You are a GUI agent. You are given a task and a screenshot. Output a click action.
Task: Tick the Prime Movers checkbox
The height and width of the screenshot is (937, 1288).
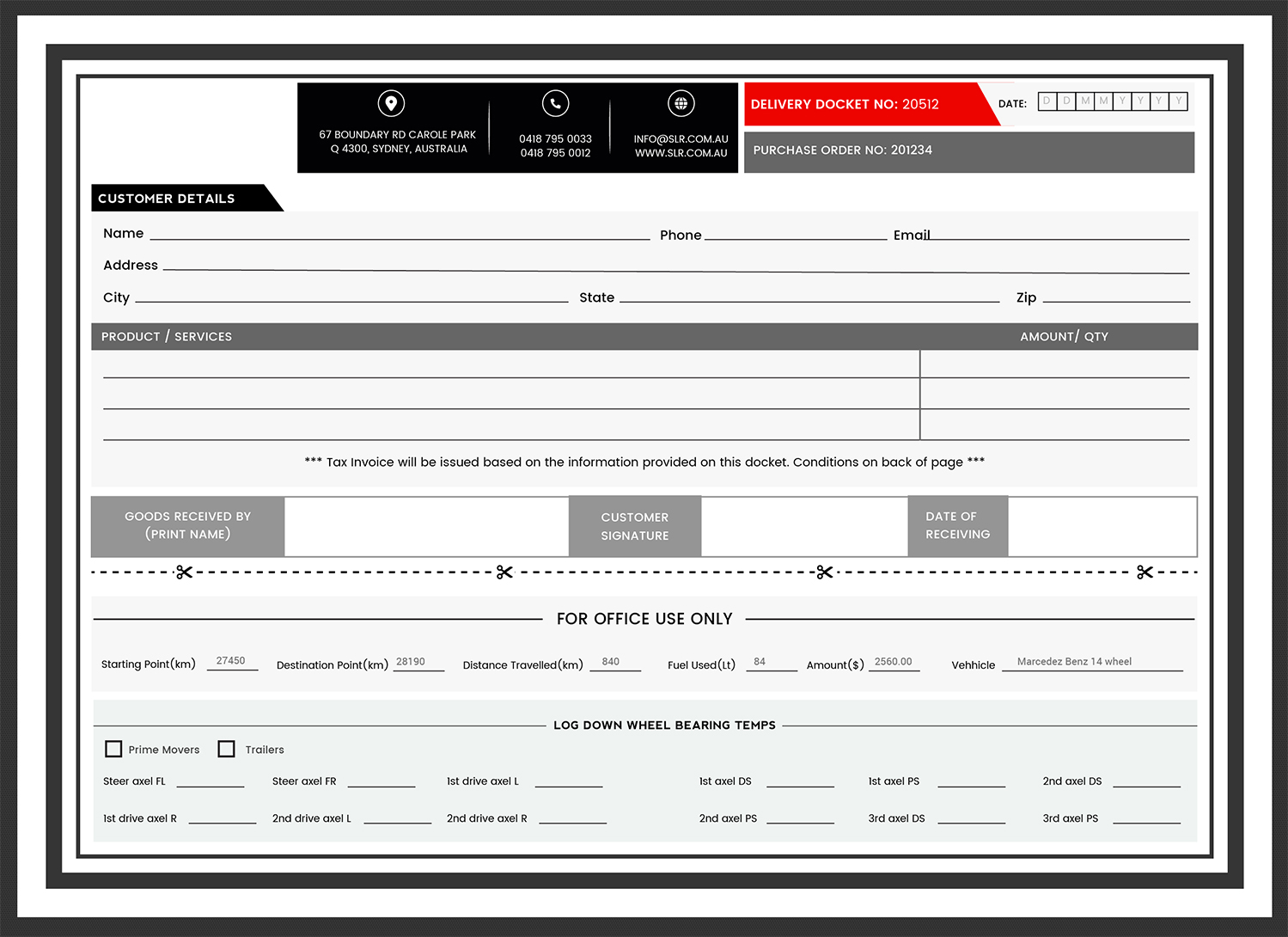point(113,749)
